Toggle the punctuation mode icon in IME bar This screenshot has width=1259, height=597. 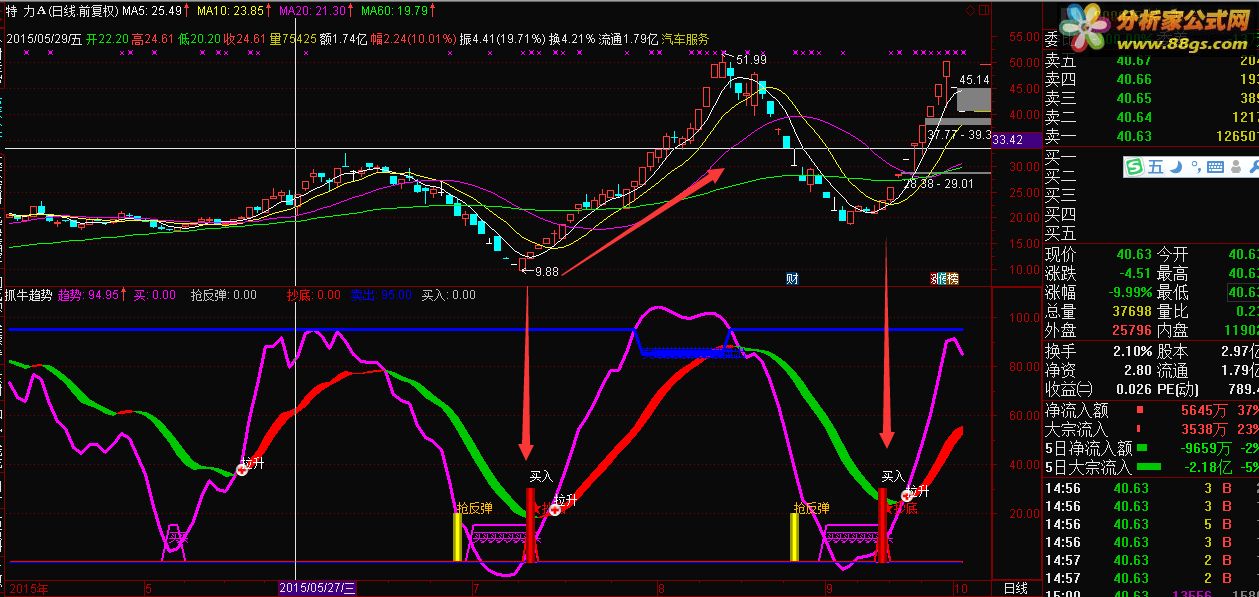click(x=1196, y=167)
